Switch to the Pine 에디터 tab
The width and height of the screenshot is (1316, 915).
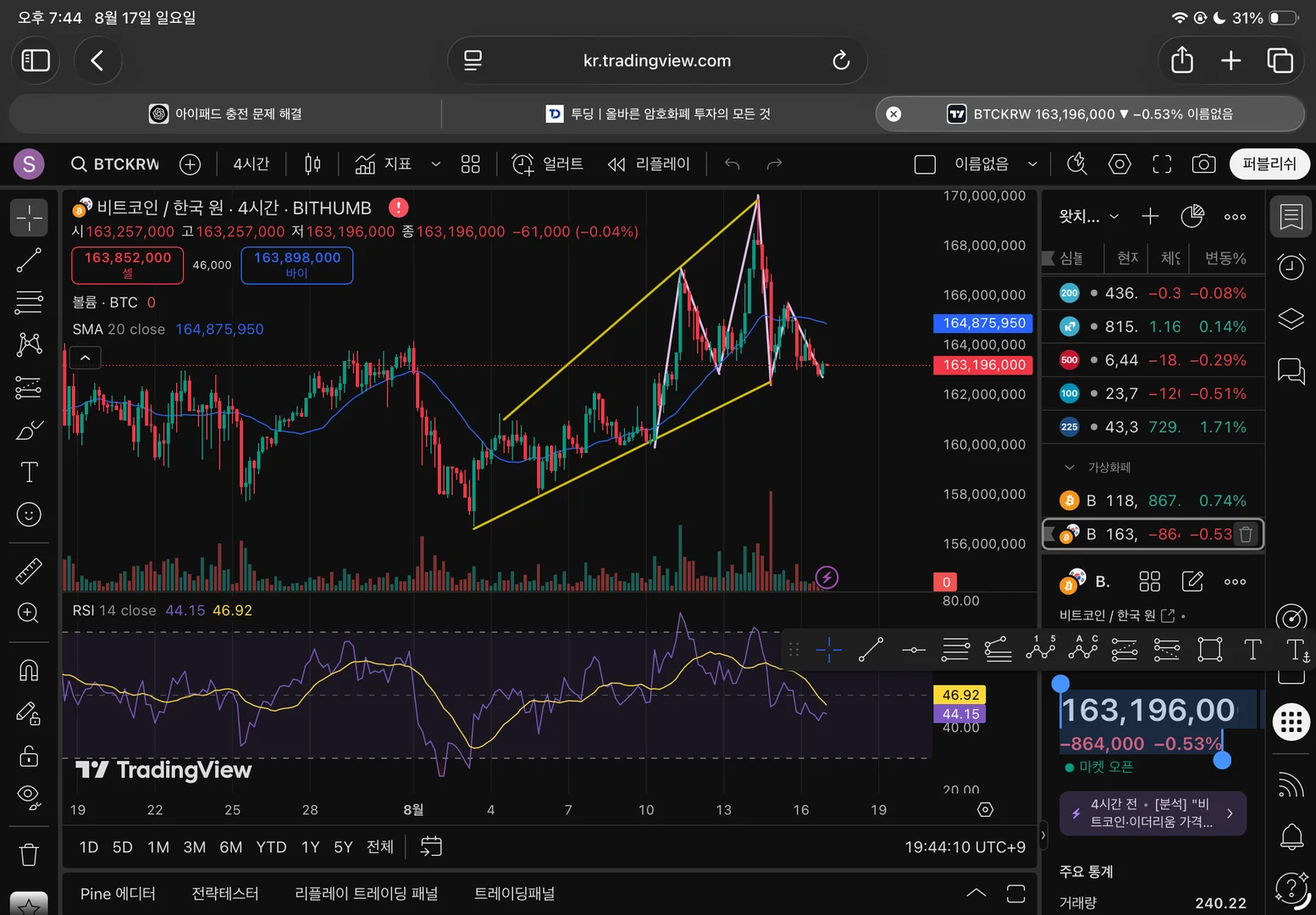pyautogui.click(x=118, y=894)
